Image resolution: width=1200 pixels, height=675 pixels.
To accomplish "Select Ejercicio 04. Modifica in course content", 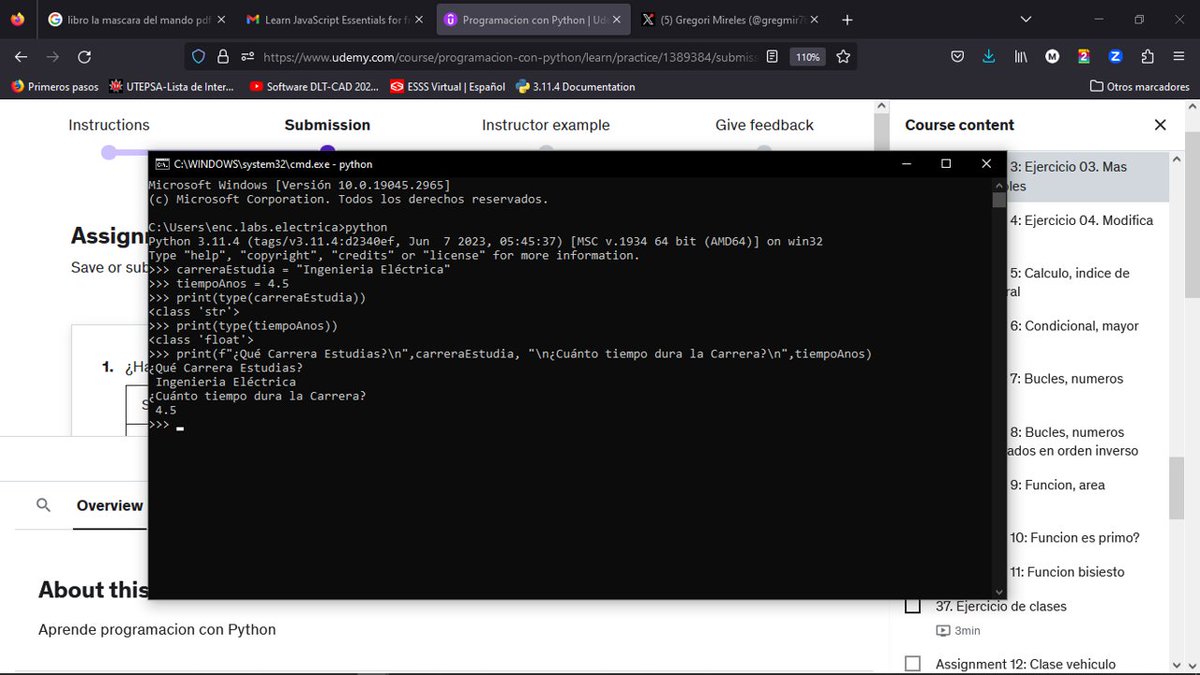I will point(1081,220).
